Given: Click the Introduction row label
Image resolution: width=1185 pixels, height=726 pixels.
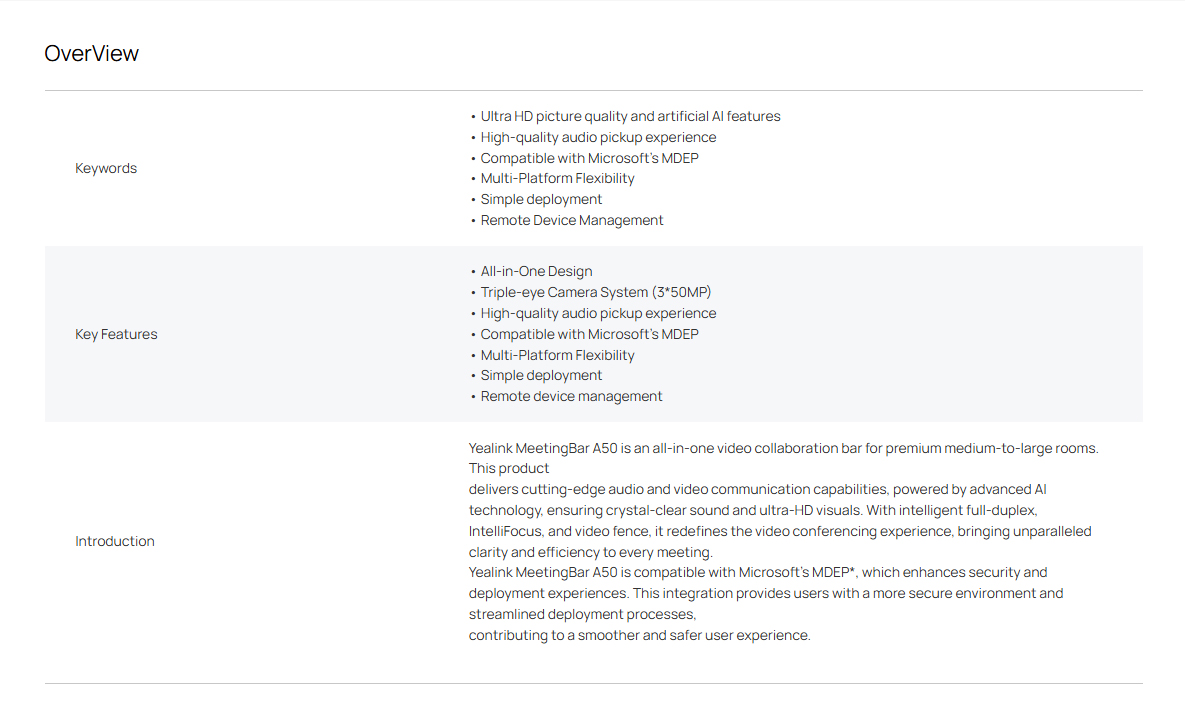Looking at the screenshot, I should (x=115, y=541).
